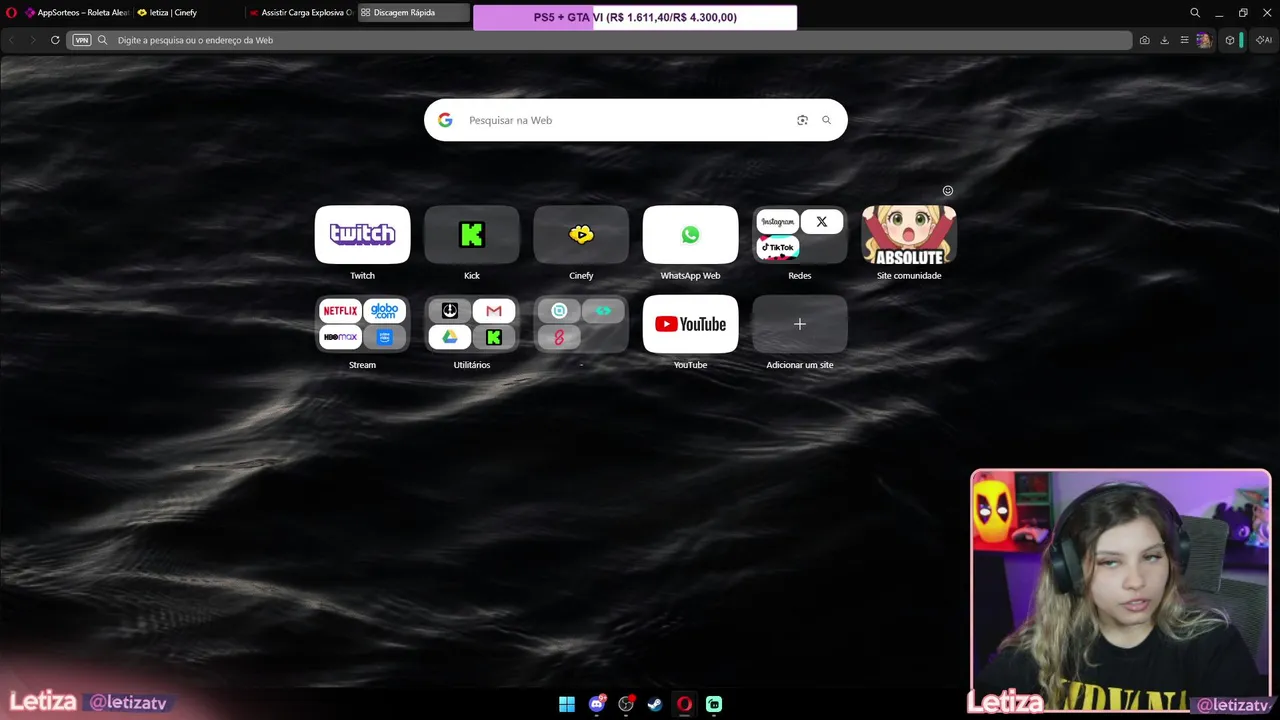1280x720 pixels.
Task: Open the Opera AI assistant button
Action: click(x=1264, y=40)
